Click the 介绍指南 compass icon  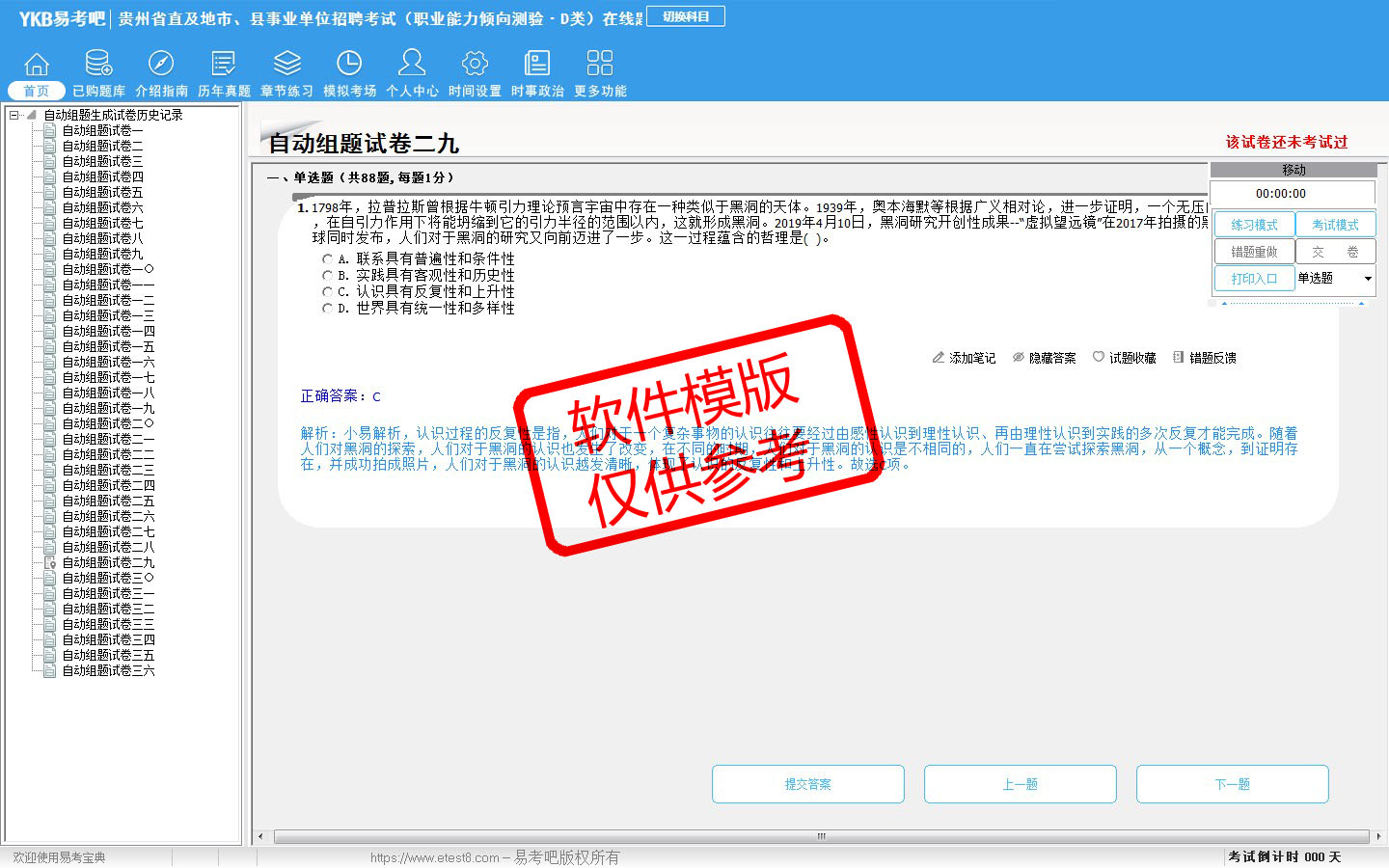pos(161,65)
